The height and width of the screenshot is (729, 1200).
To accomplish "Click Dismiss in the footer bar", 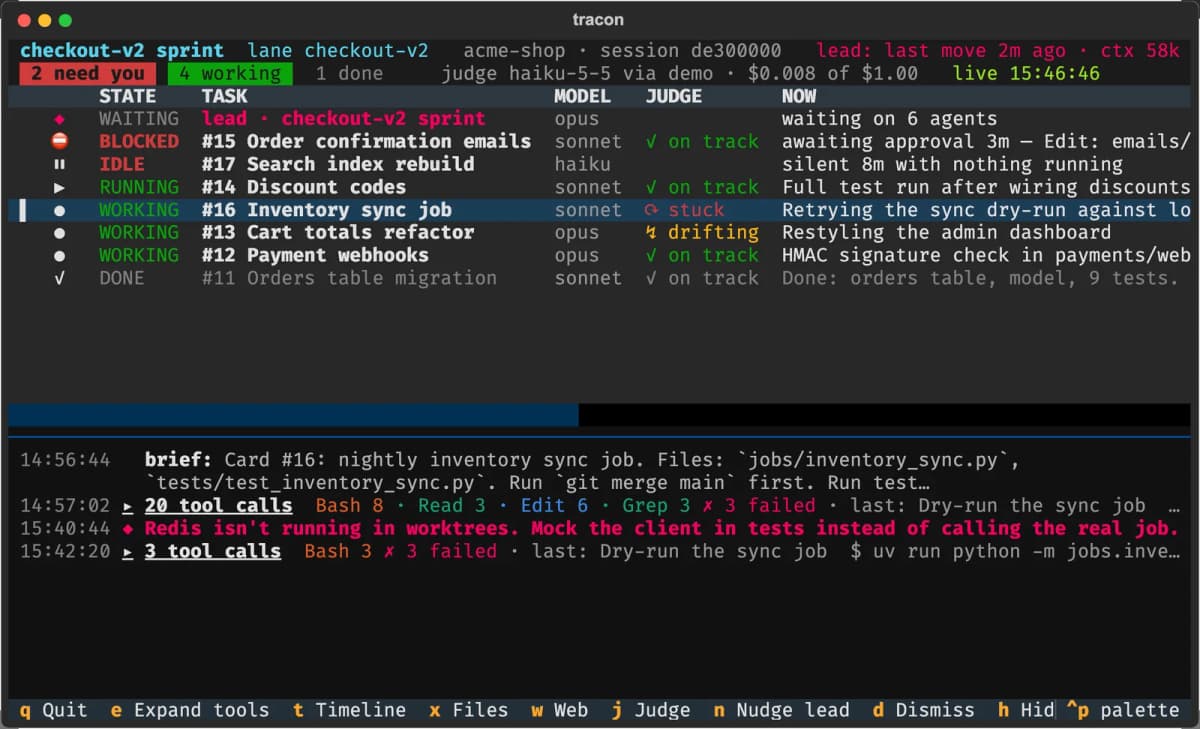I will [x=923, y=710].
